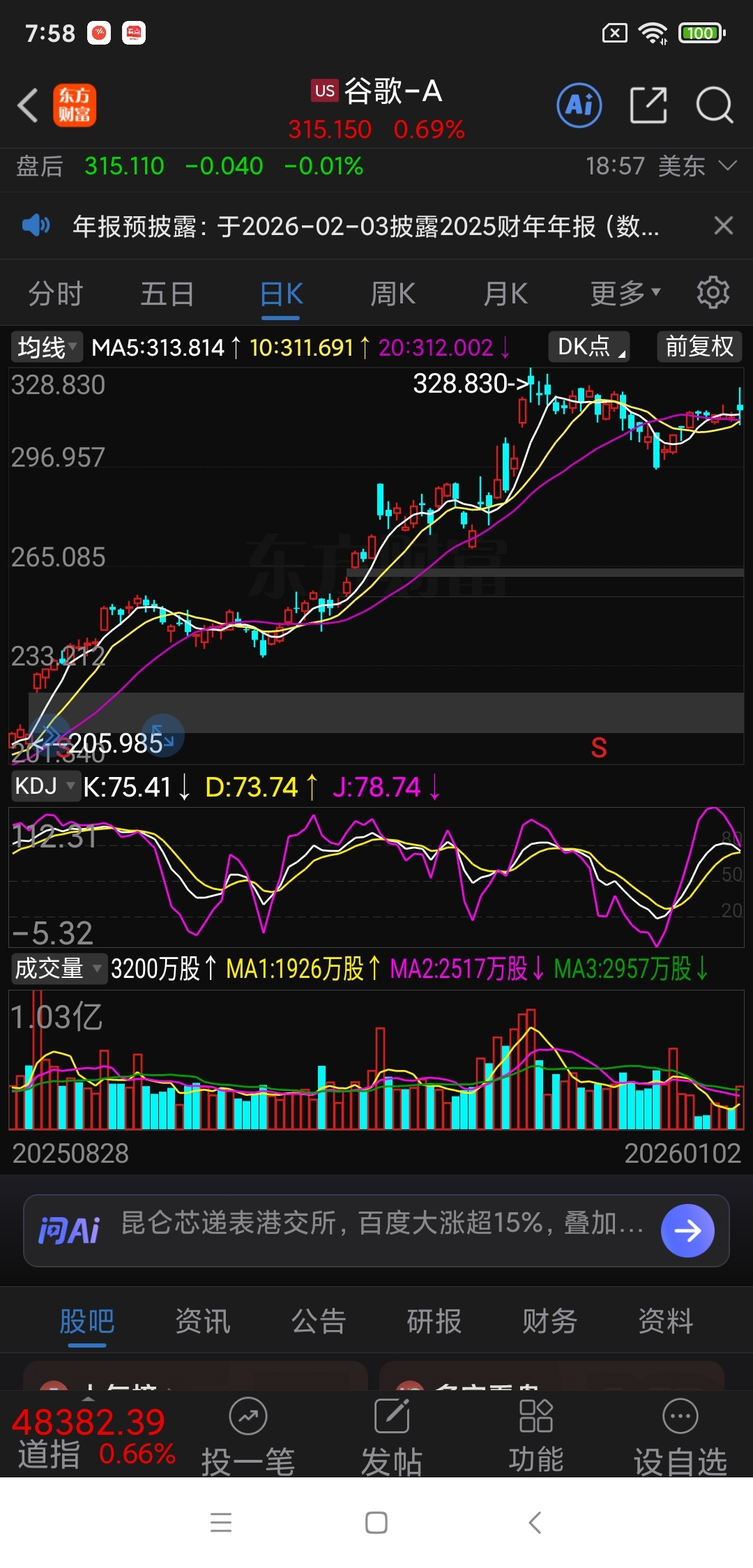Tap the Android back chevron
Viewport: 753px width, 1568px height.
click(534, 1522)
